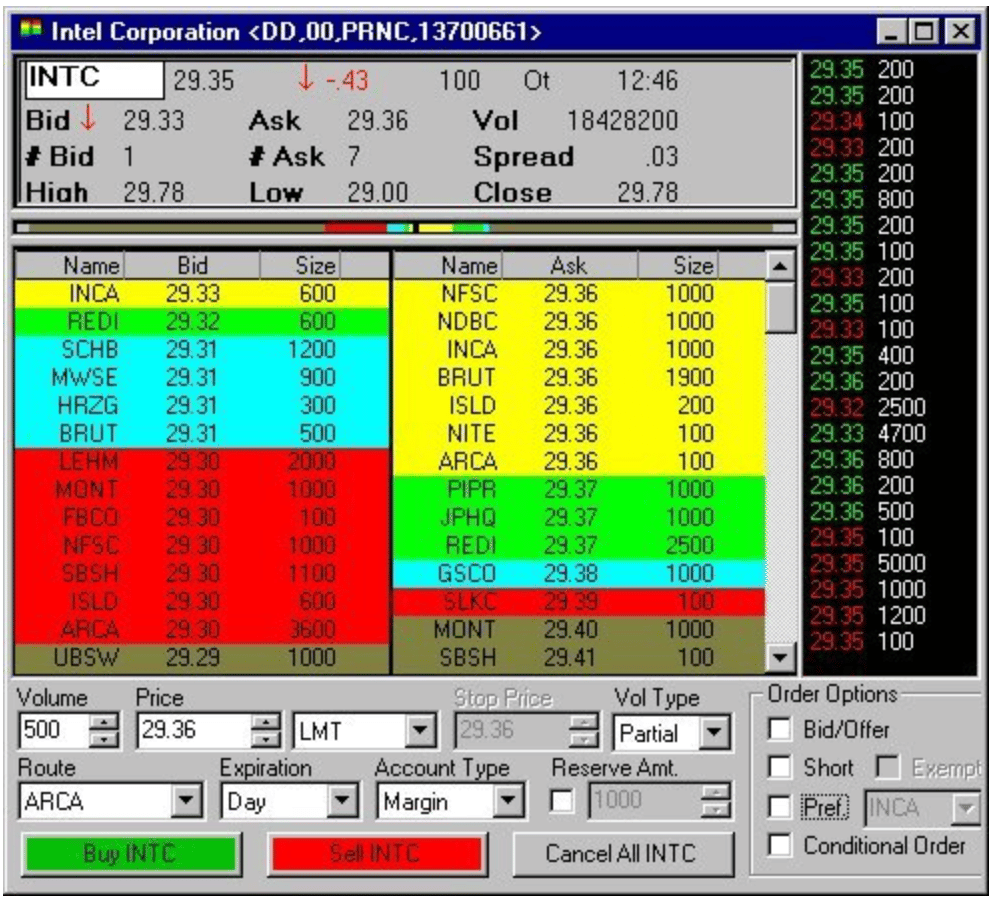990x898 pixels.
Task: Click the application icon in title bar
Action: pyautogui.click(x=31, y=32)
